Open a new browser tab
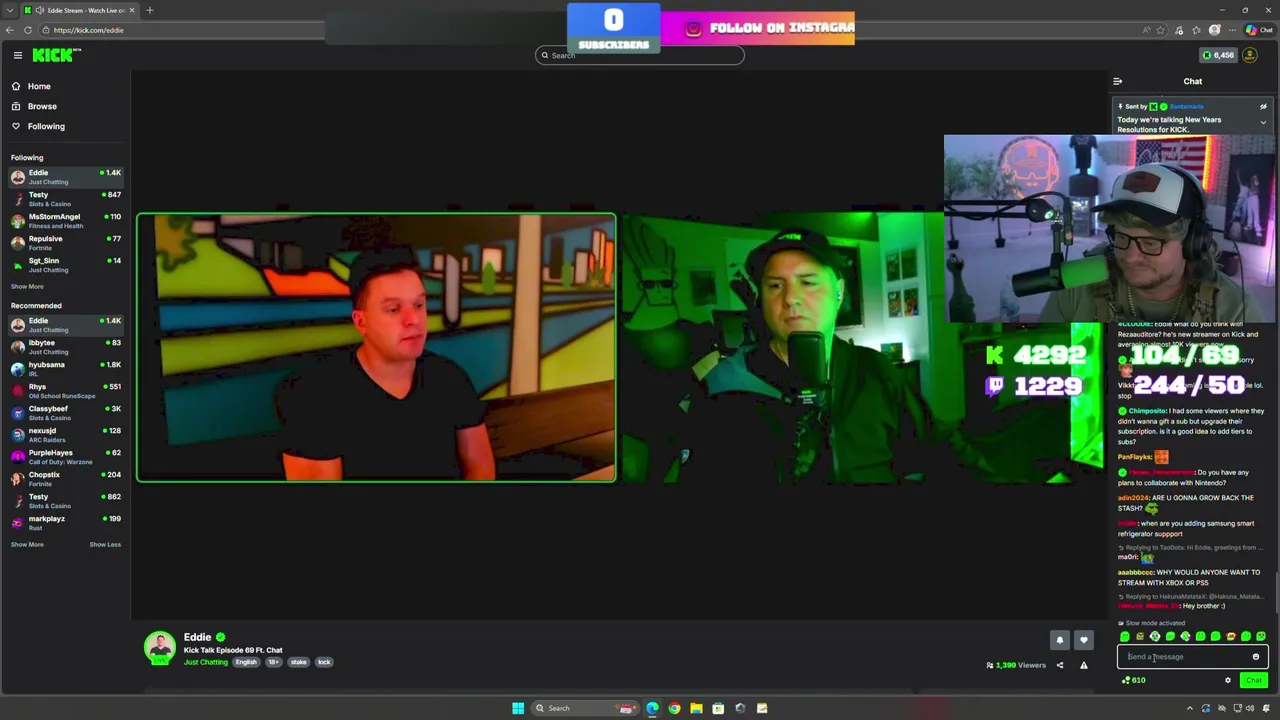Screen dimensions: 1280x720 click(149, 10)
